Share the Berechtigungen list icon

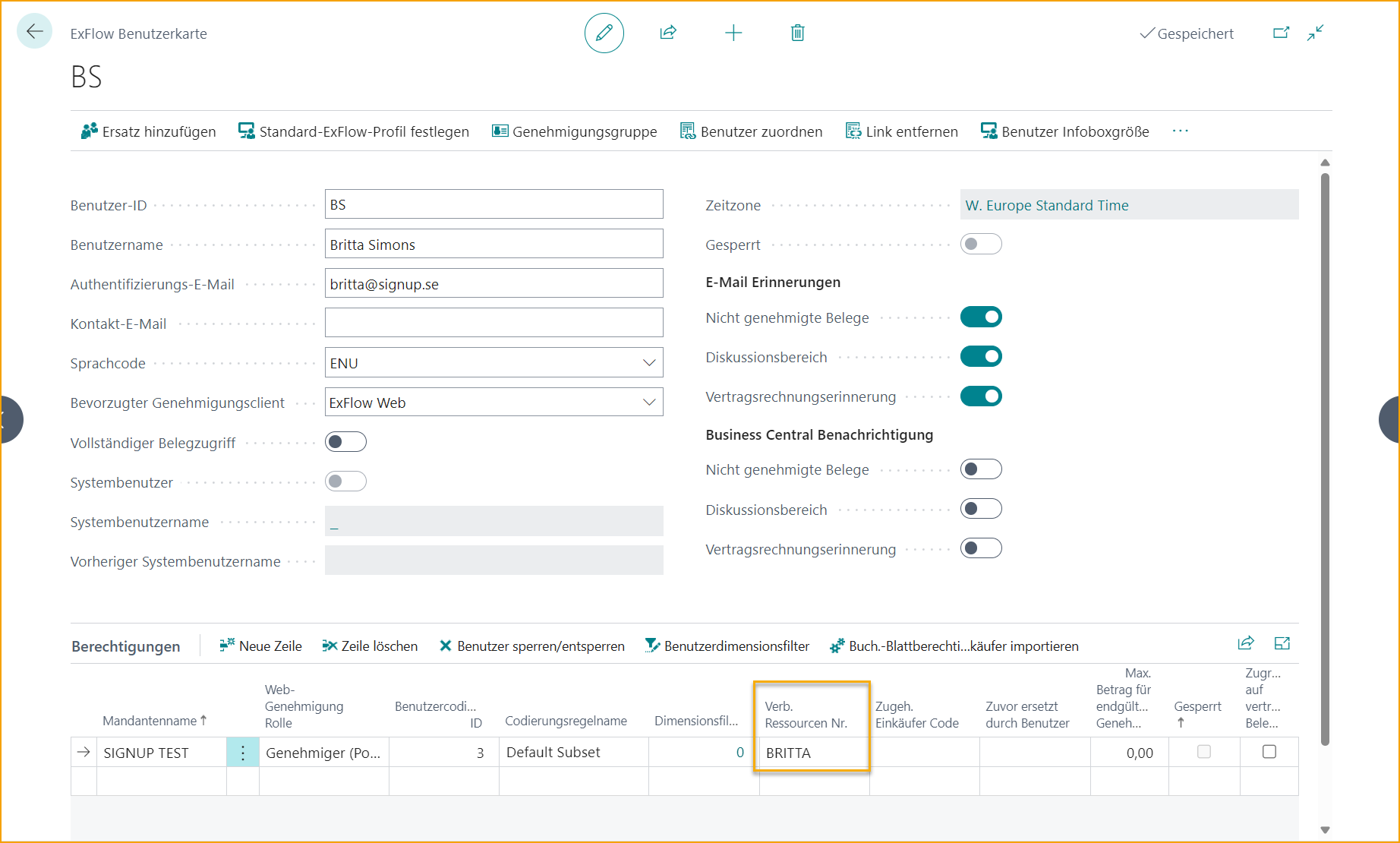tap(1246, 643)
